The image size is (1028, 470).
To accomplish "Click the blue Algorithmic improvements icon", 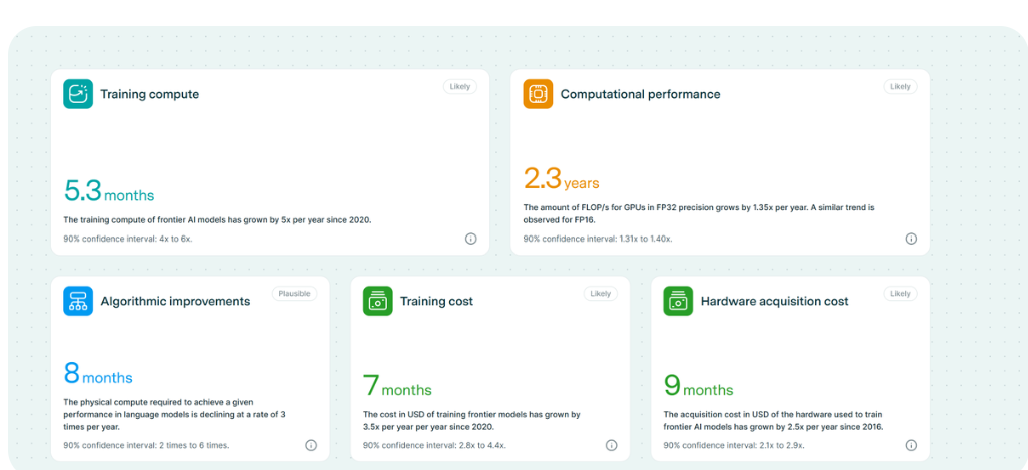I will click(x=78, y=301).
